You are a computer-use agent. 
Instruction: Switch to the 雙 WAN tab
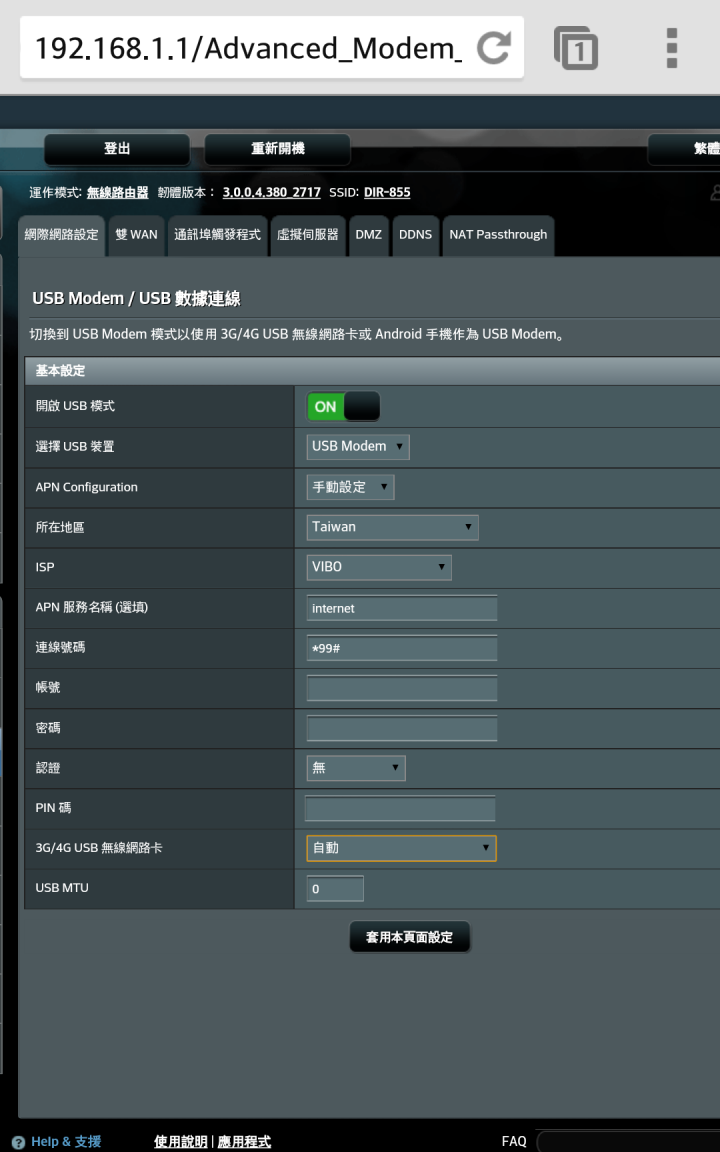pos(136,235)
